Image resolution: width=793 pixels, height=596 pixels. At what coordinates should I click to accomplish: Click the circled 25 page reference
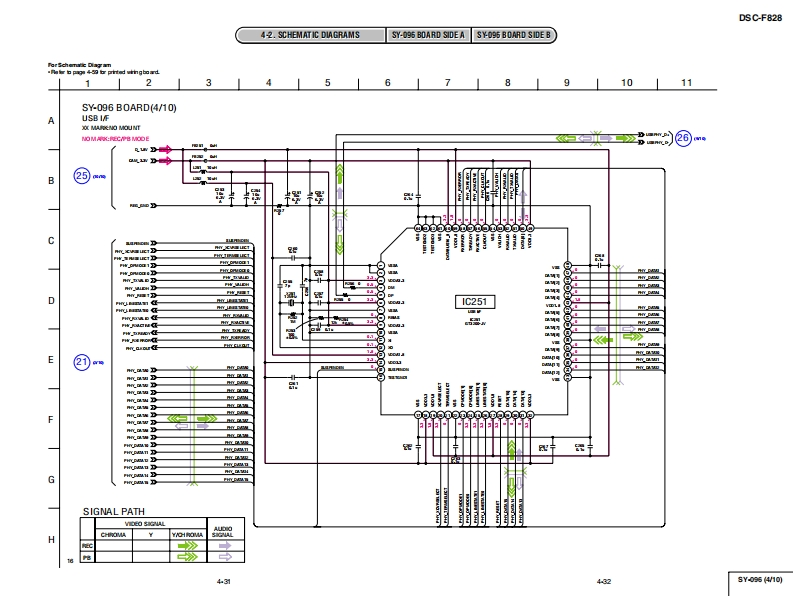click(82, 175)
